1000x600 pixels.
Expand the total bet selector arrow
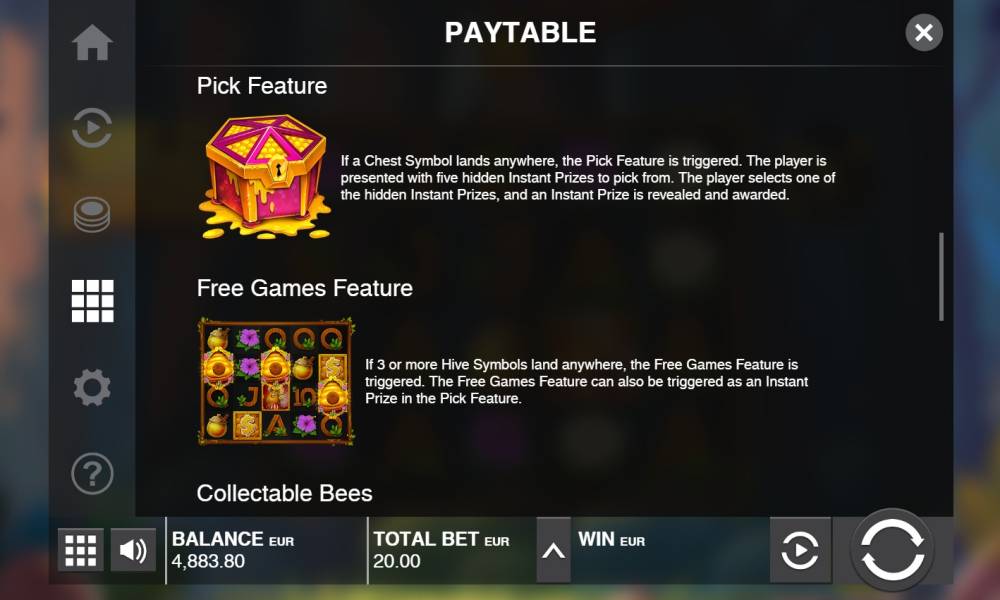(x=554, y=550)
